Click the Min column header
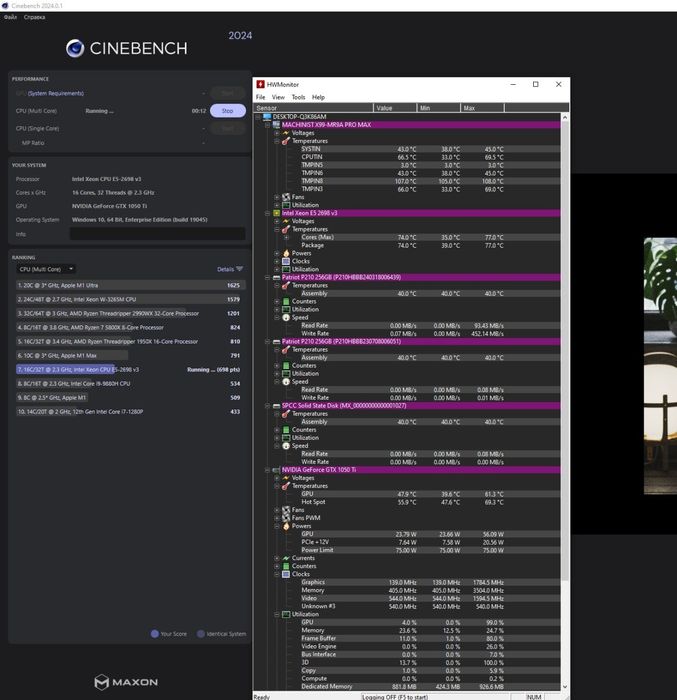The height and width of the screenshot is (700, 677). [439, 108]
